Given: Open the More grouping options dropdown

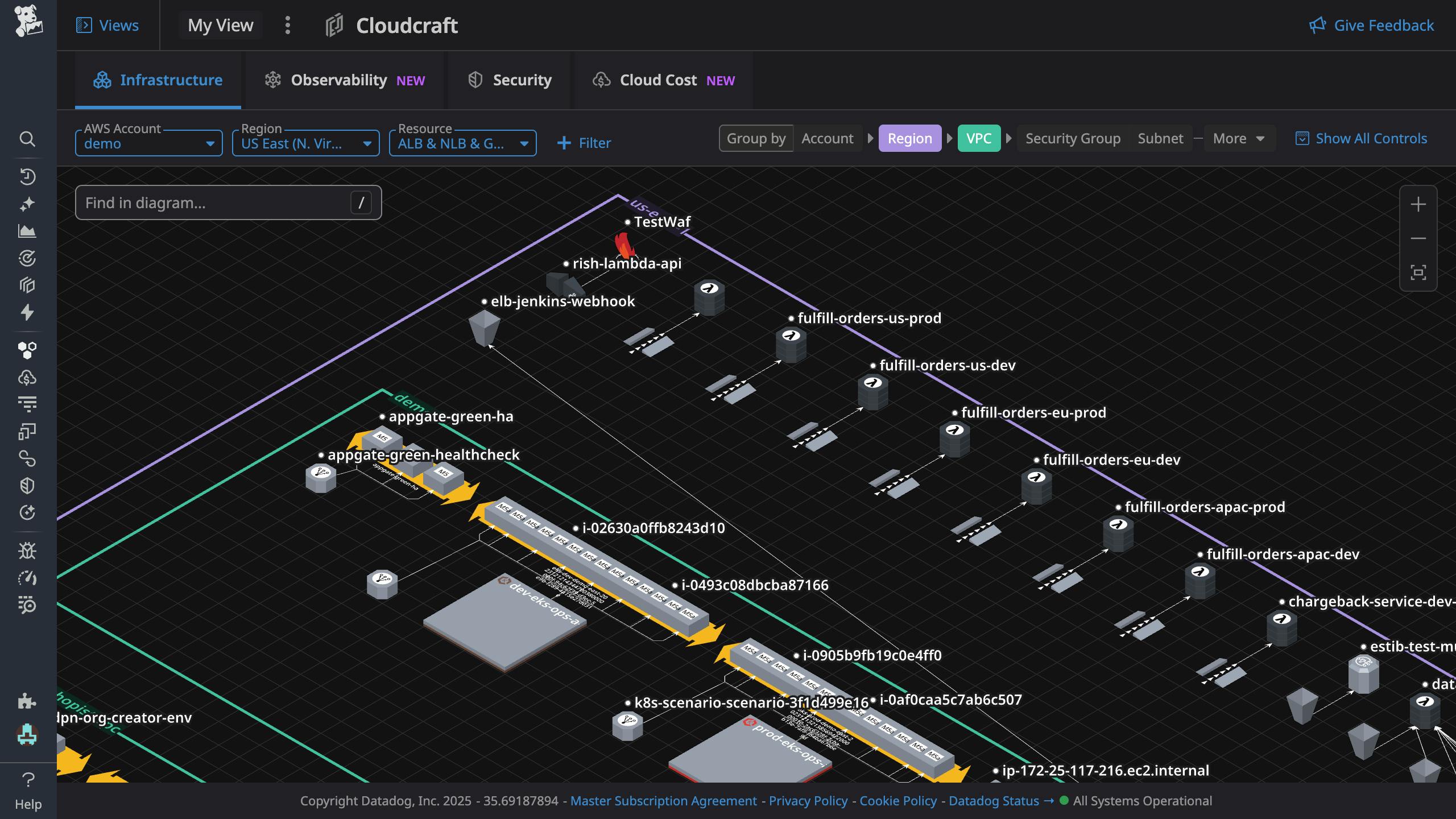Looking at the screenshot, I should [x=1238, y=138].
